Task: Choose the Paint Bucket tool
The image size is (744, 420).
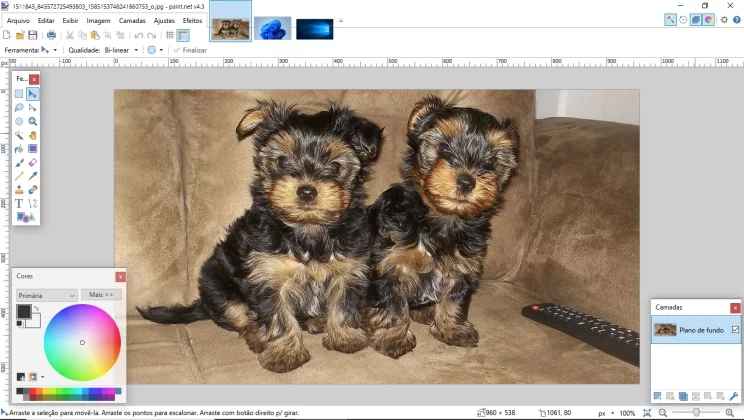Action: coord(19,149)
